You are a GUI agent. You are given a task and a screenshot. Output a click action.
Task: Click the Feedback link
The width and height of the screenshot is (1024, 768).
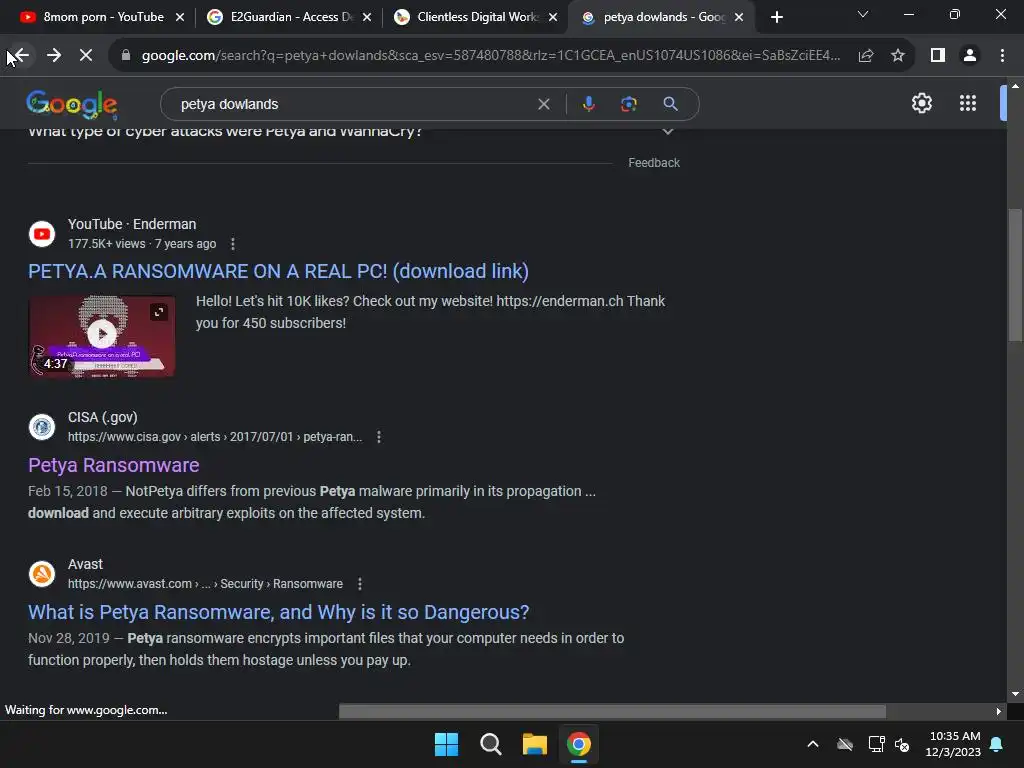[654, 163]
